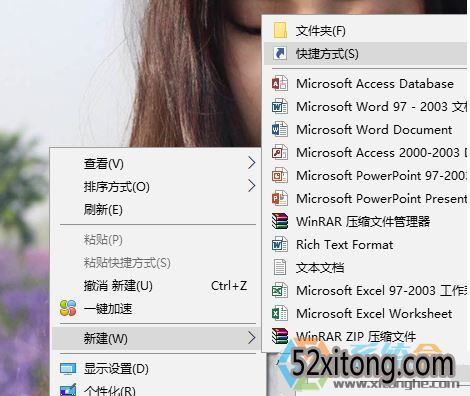Click the Access Database file icon
This screenshot has height=396, width=470.
pos(280,83)
